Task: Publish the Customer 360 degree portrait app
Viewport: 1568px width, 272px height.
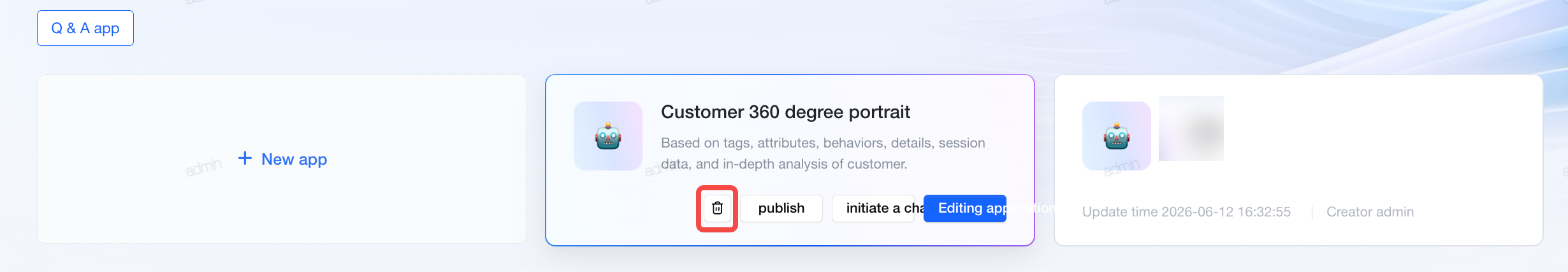Action: [x=781, y=208]
